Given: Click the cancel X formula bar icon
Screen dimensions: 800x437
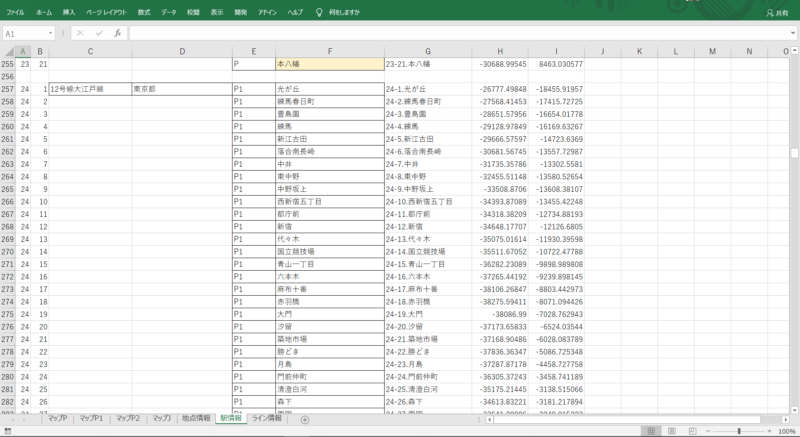Looking at the screenshot, I should 80,33.
